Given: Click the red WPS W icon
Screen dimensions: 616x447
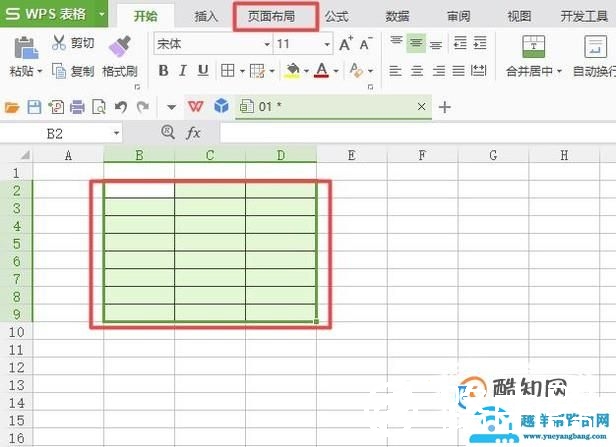Looking at the screenshot, I should (x=195, y=106).
